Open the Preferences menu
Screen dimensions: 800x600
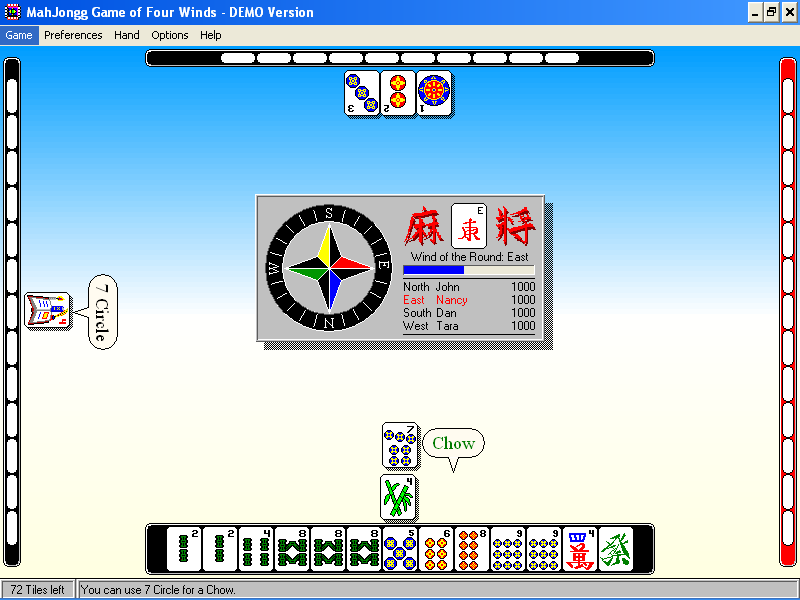73,35
